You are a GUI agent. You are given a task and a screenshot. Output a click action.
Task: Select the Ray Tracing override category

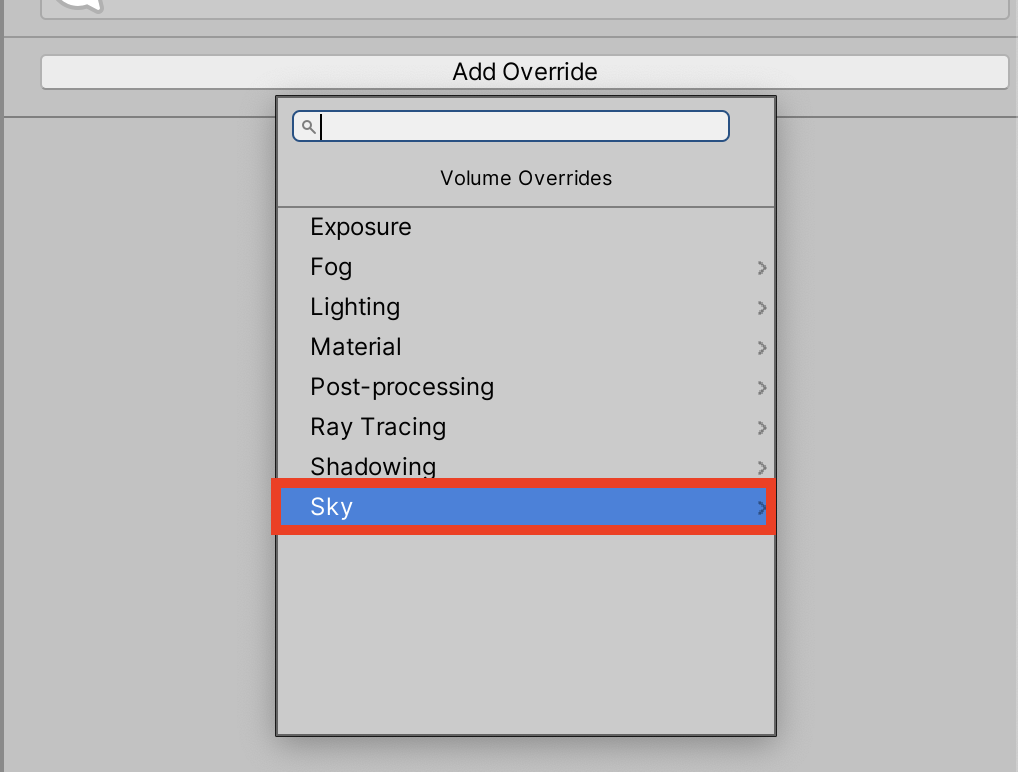coord(378,427)
